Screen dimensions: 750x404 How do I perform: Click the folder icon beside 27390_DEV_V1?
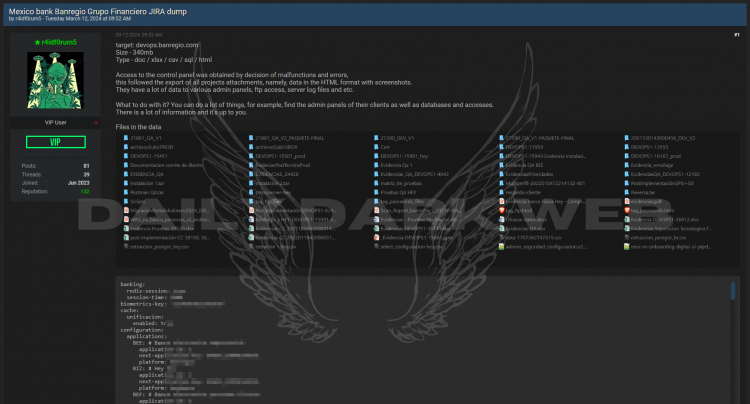[x=376, y=138]
